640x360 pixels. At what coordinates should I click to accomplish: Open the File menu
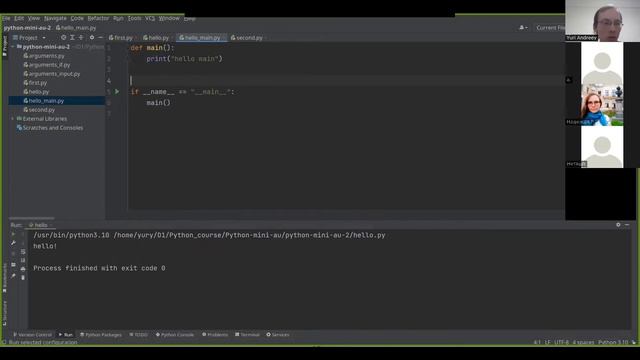pyautogui.click(x=6, y=18)
